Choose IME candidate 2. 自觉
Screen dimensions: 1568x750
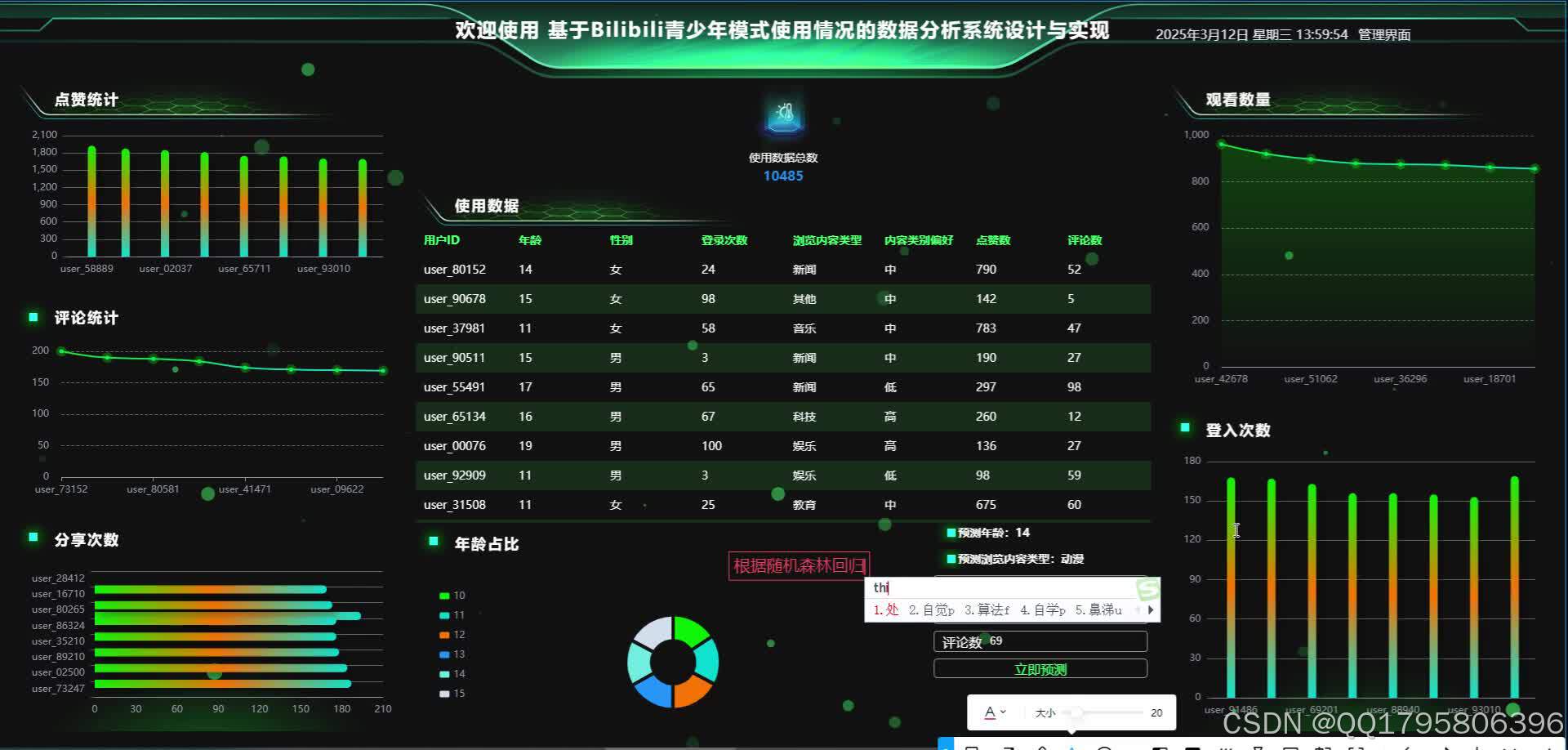pyautogui.click(x=931, y=609)
